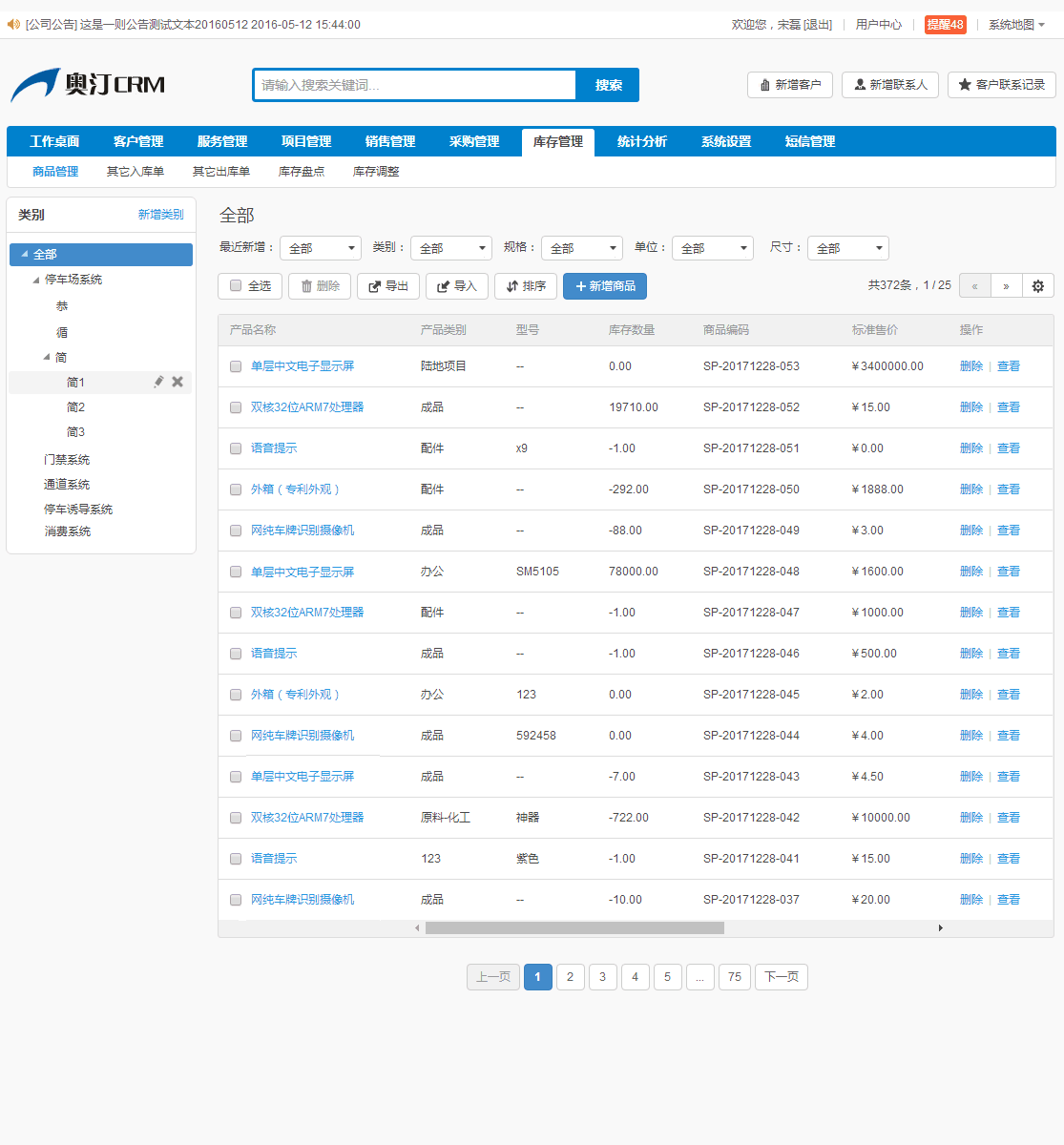
Task: Tick checkbox for product SP-20171228-053
Action: click(x=236, y=366)
